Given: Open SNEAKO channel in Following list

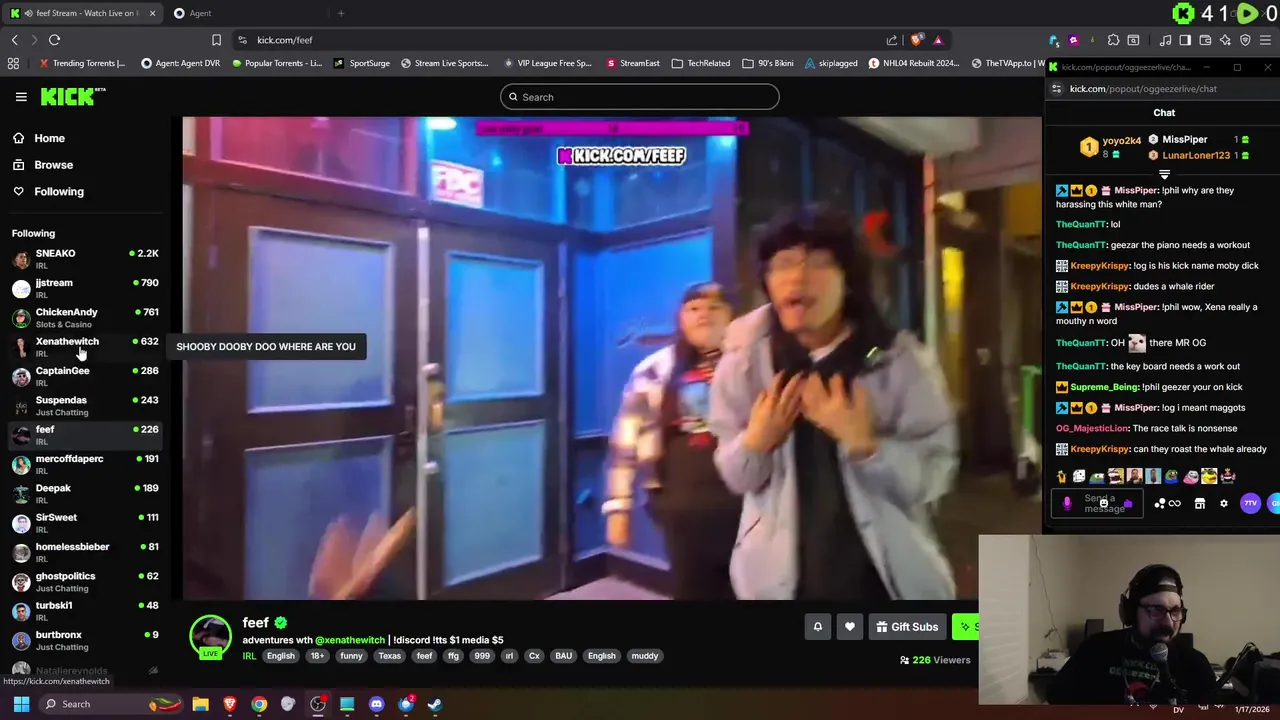Looking at the screenshot, I should tap(85, 259).
